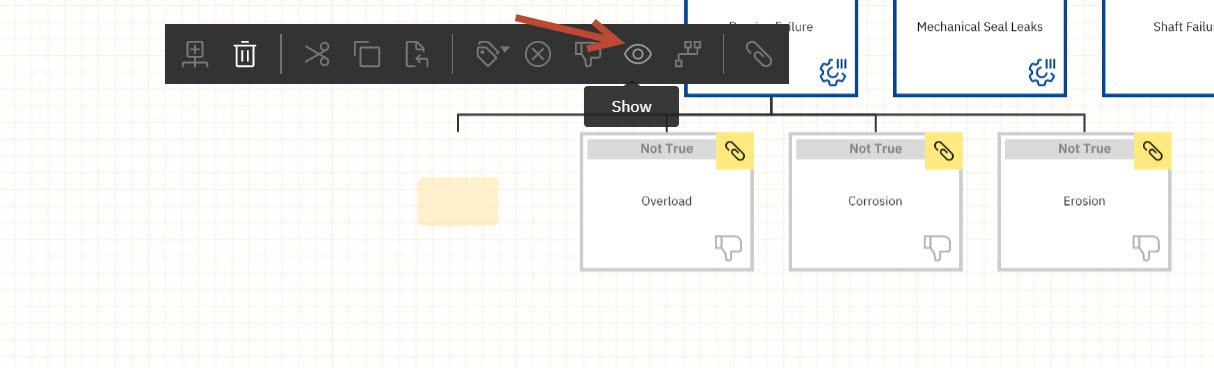The width and height of the screenshot is (1214, 368).
Task: Open the paperclip attachment on Erosion node
Action: (x=1153, y=151)
